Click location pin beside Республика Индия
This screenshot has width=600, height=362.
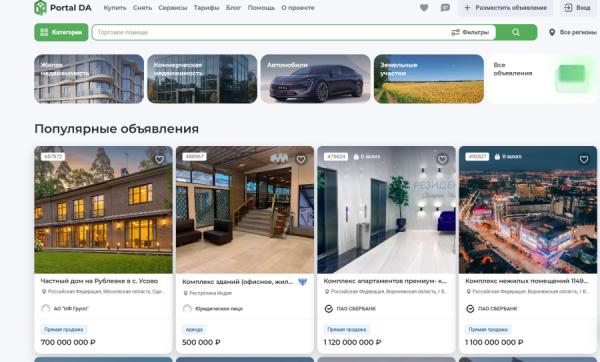[x=186, y=293]
